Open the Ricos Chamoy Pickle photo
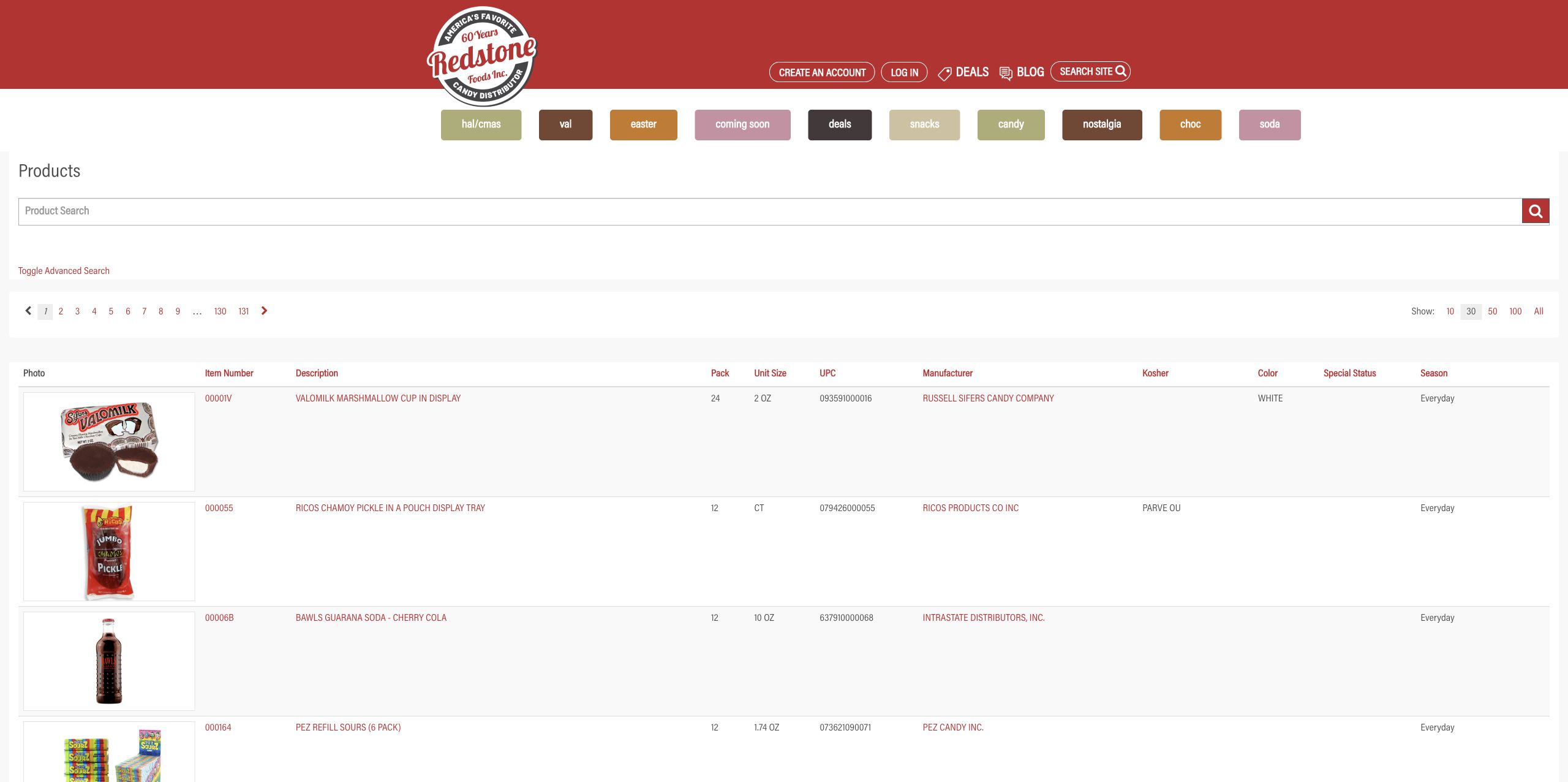 (109, 552)
